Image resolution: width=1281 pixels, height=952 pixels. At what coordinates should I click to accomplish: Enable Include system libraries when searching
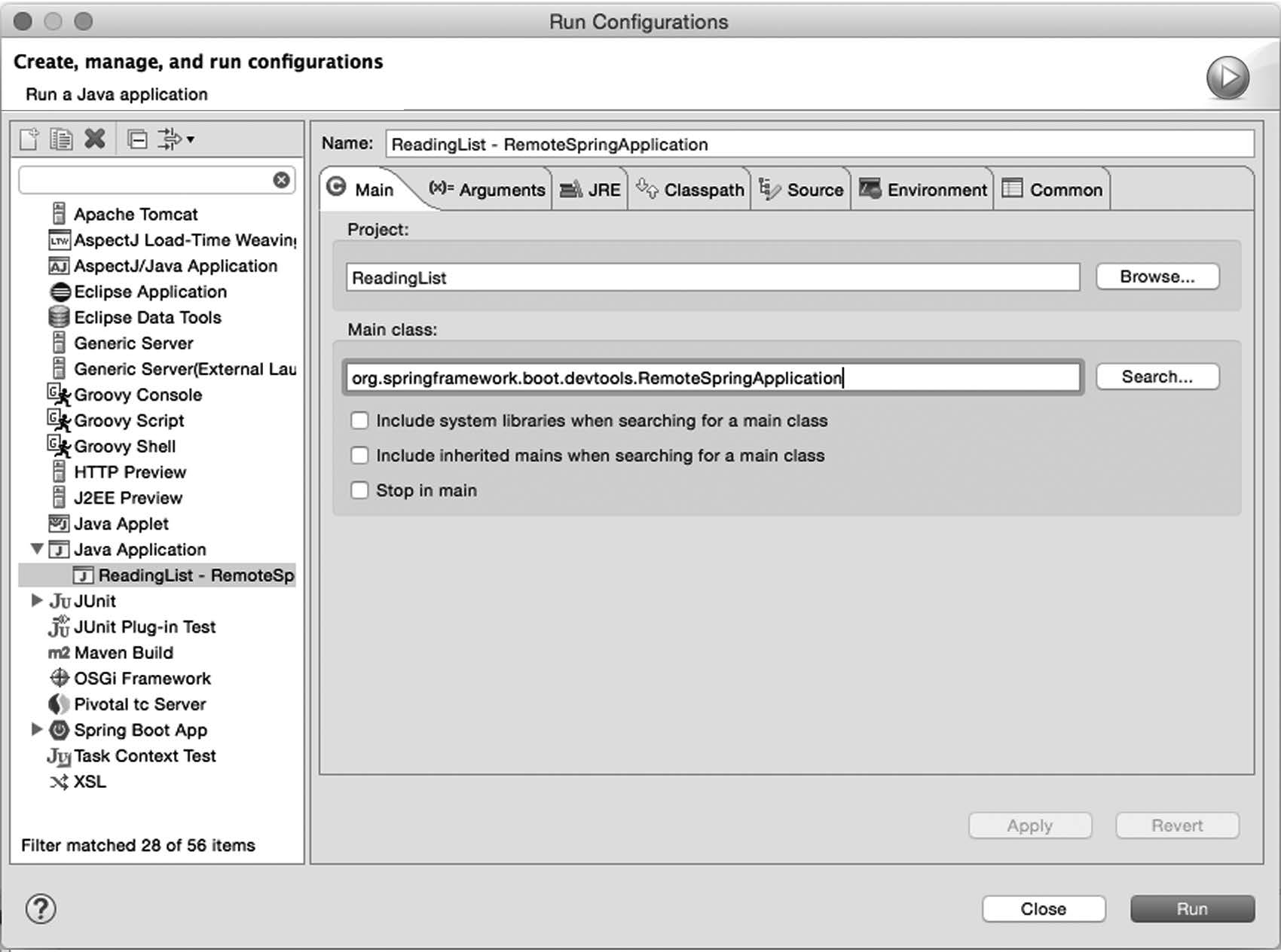359,420
